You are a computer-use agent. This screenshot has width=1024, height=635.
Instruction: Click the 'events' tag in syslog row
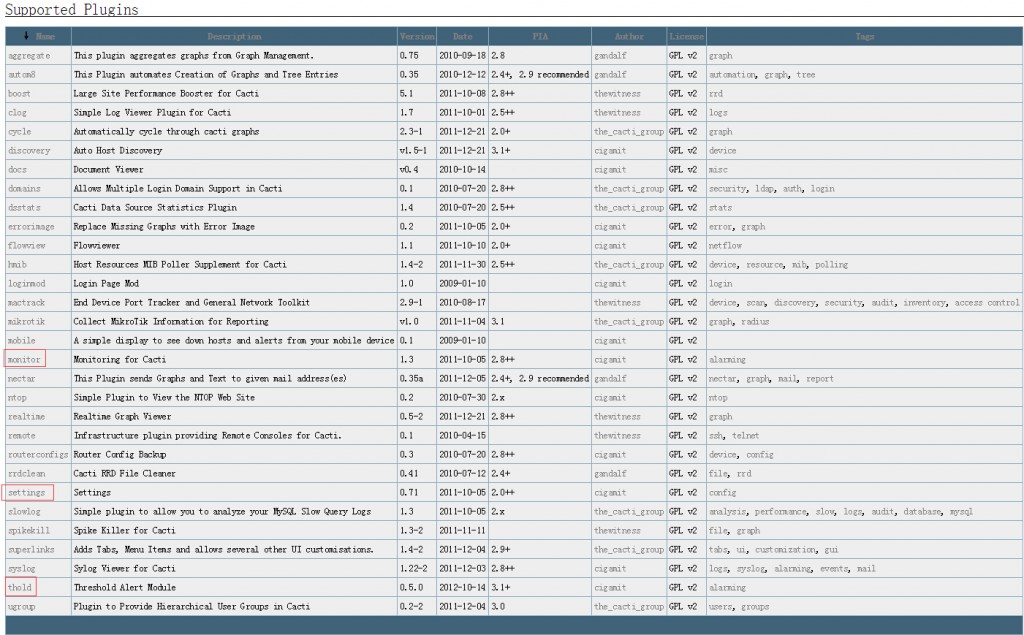click(x=834, y=568)
